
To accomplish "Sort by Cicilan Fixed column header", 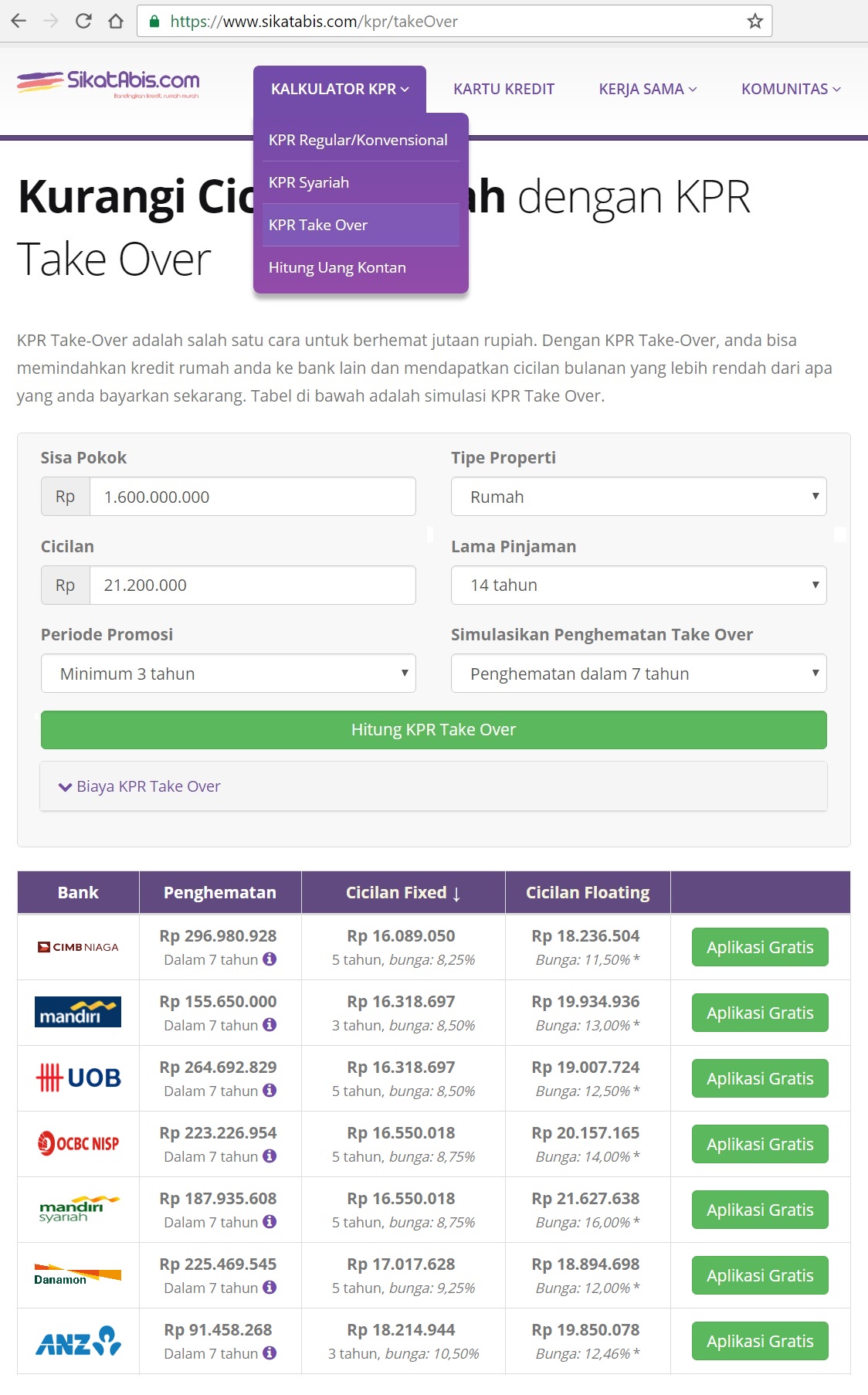I will coord(403,893).
